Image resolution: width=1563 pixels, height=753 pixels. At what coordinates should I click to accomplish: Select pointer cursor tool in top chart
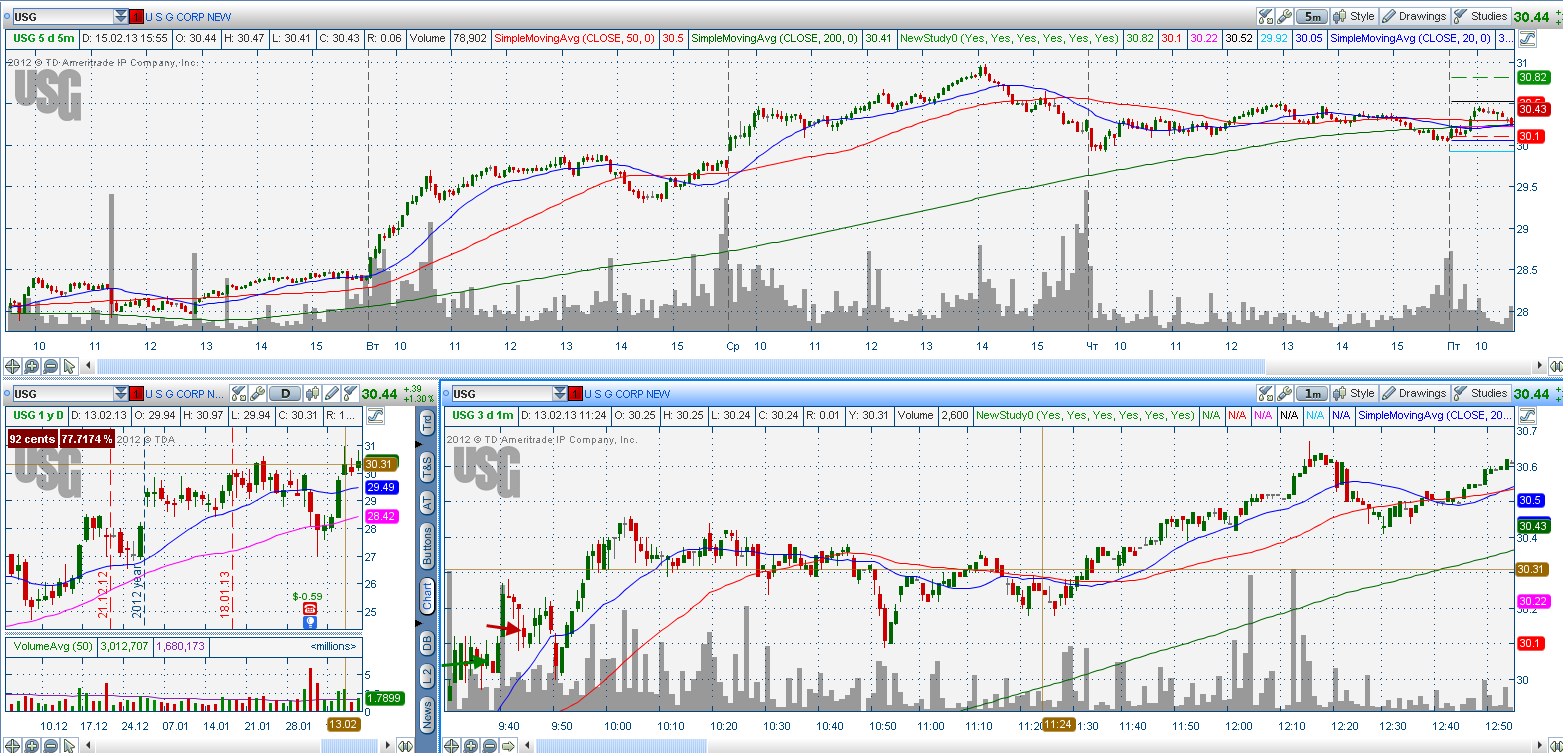(x=69, y=366)
